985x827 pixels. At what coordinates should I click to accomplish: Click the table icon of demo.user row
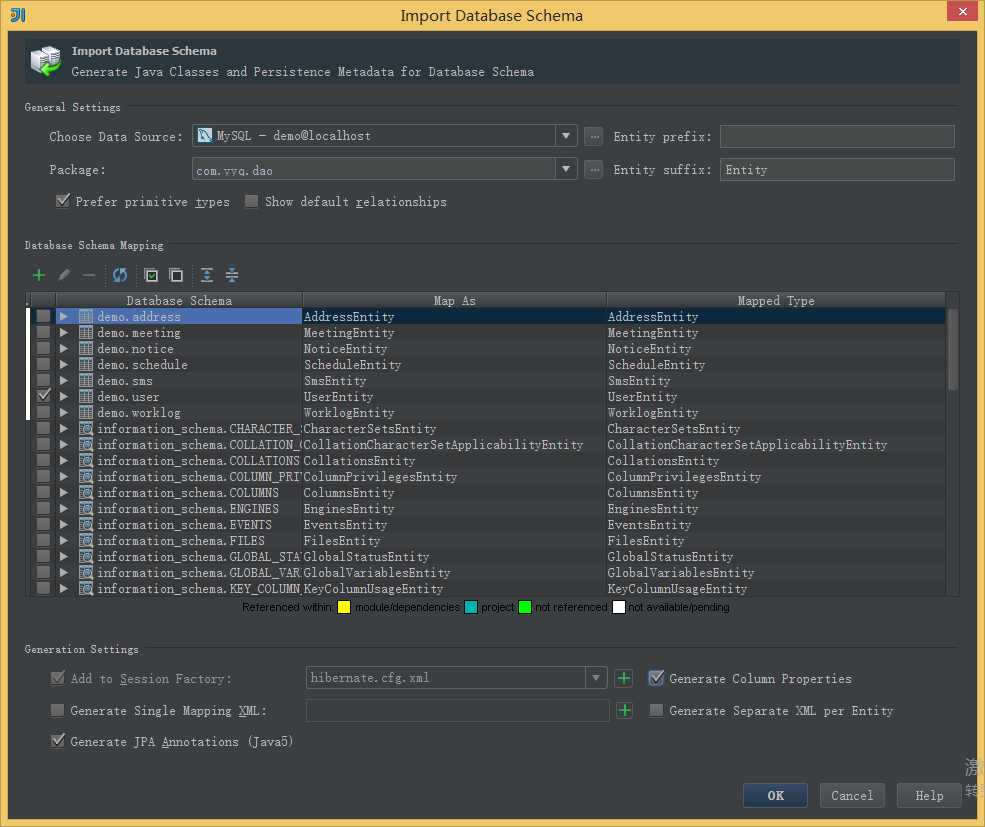tap(86, 397)
